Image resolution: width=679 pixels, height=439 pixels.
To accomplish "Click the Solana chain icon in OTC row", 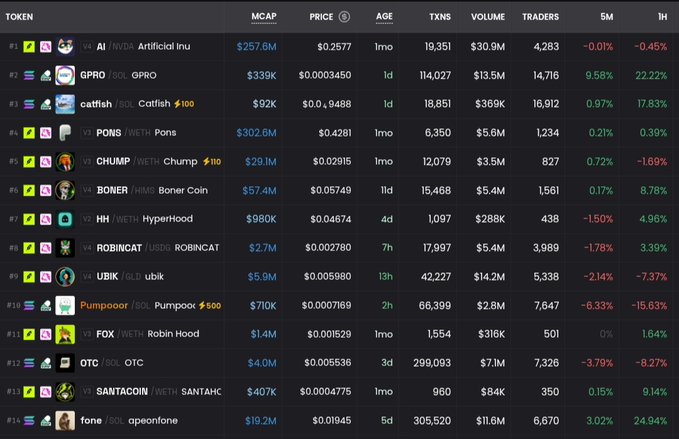I will pyautogui.click(x=29, y=363).
